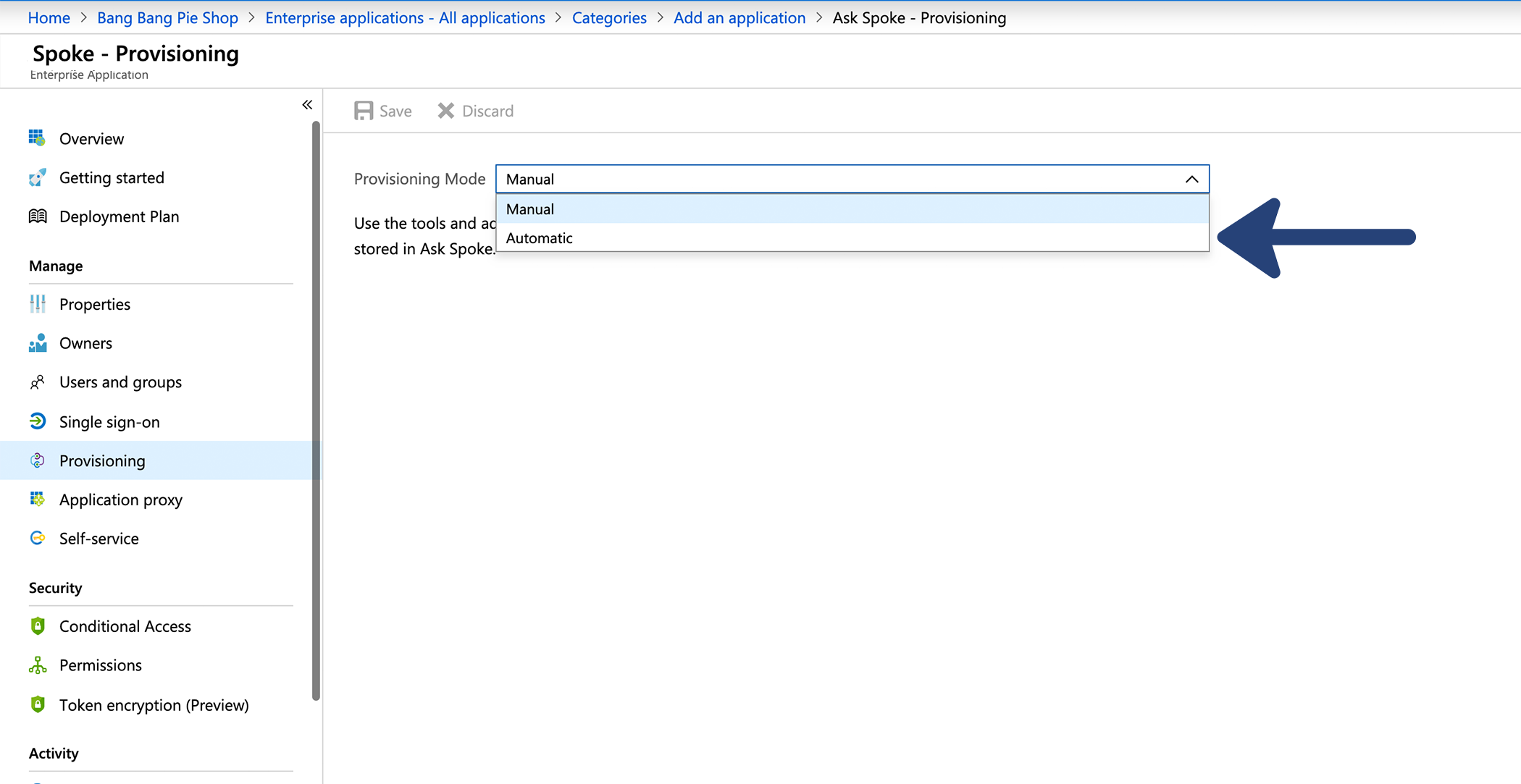Click the Save button label
Viewport: 1521px width, 784px height.
(x=395, y=111)
